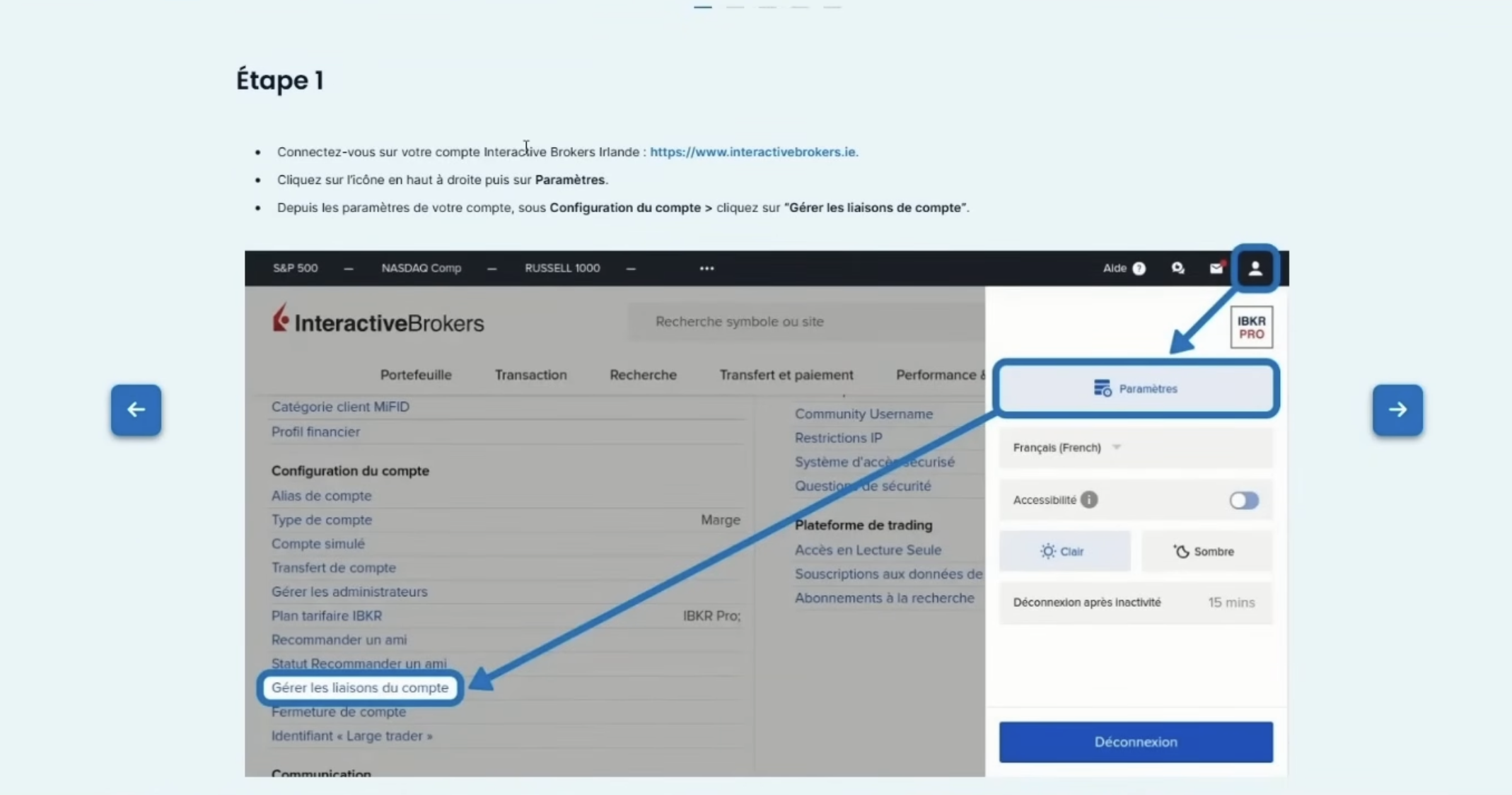
Task: Click the Marge account type value
Action: point(721,520)
